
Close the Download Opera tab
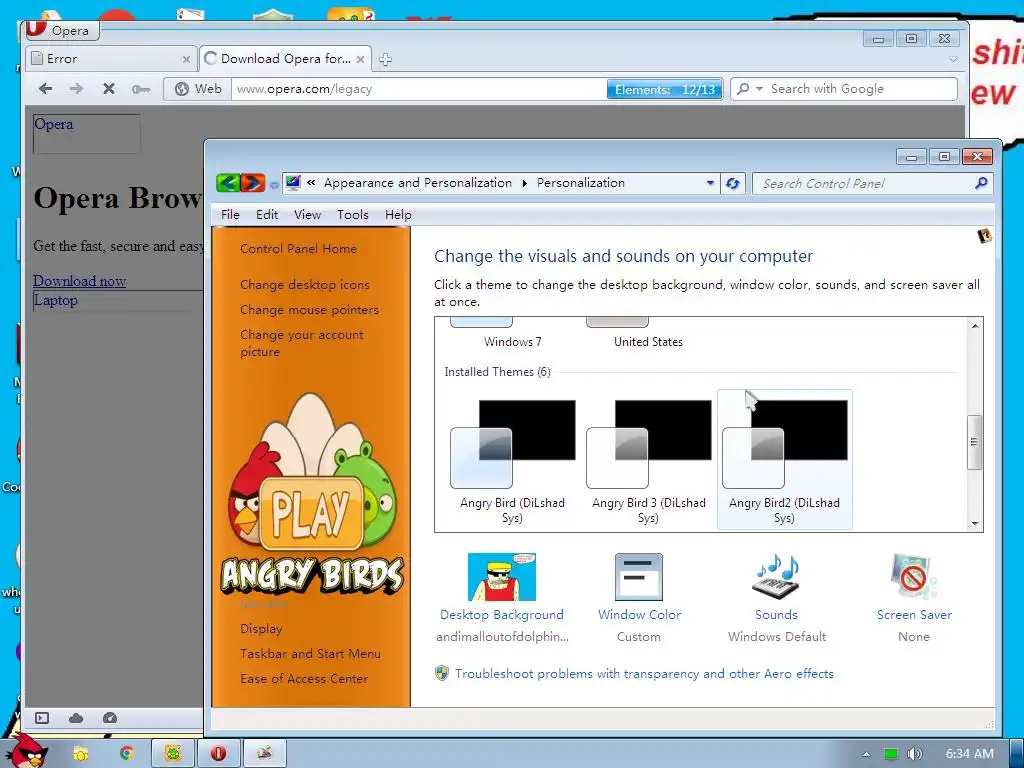(360, 59)
